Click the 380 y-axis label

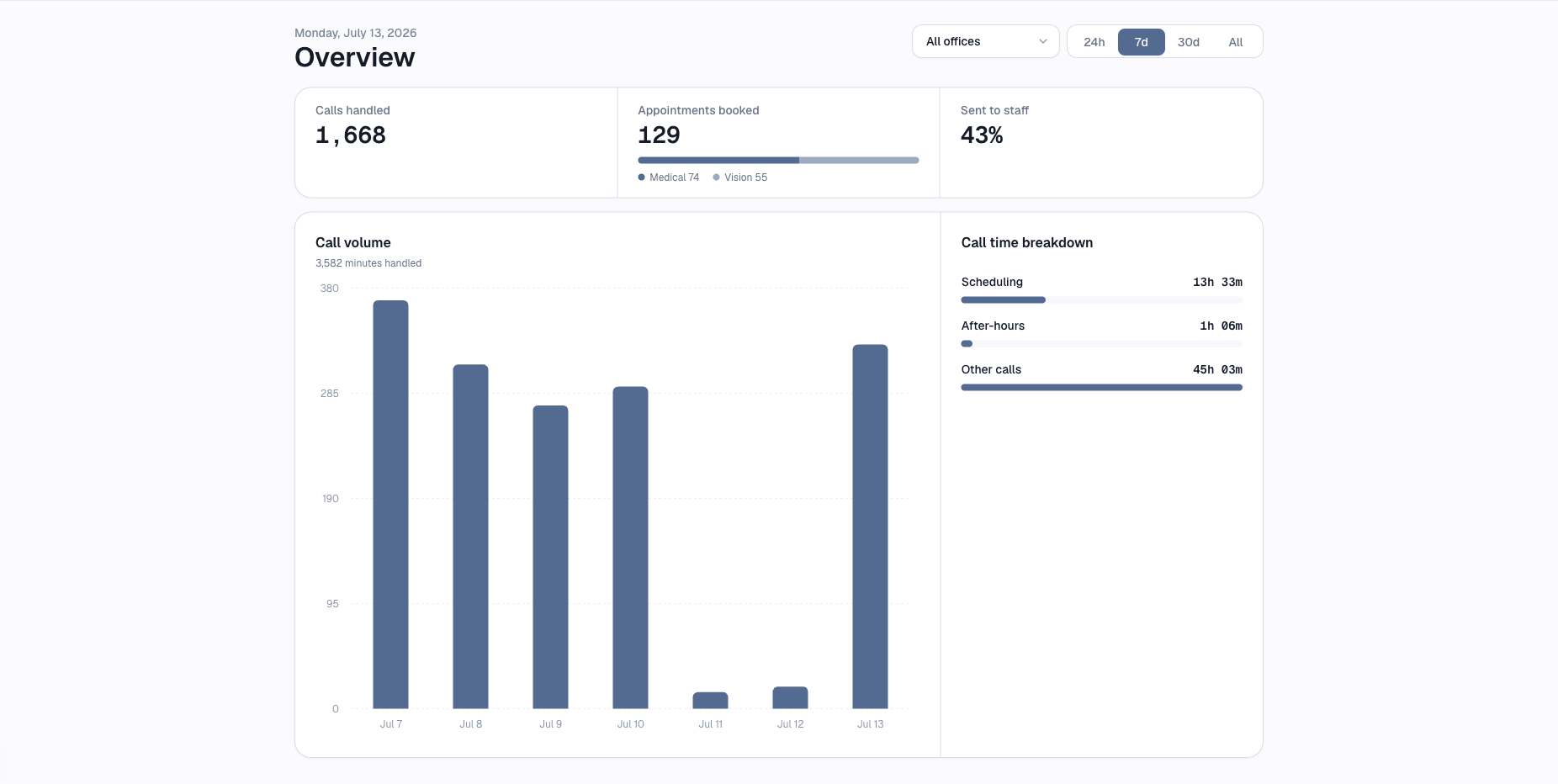(x=329, y=289)
